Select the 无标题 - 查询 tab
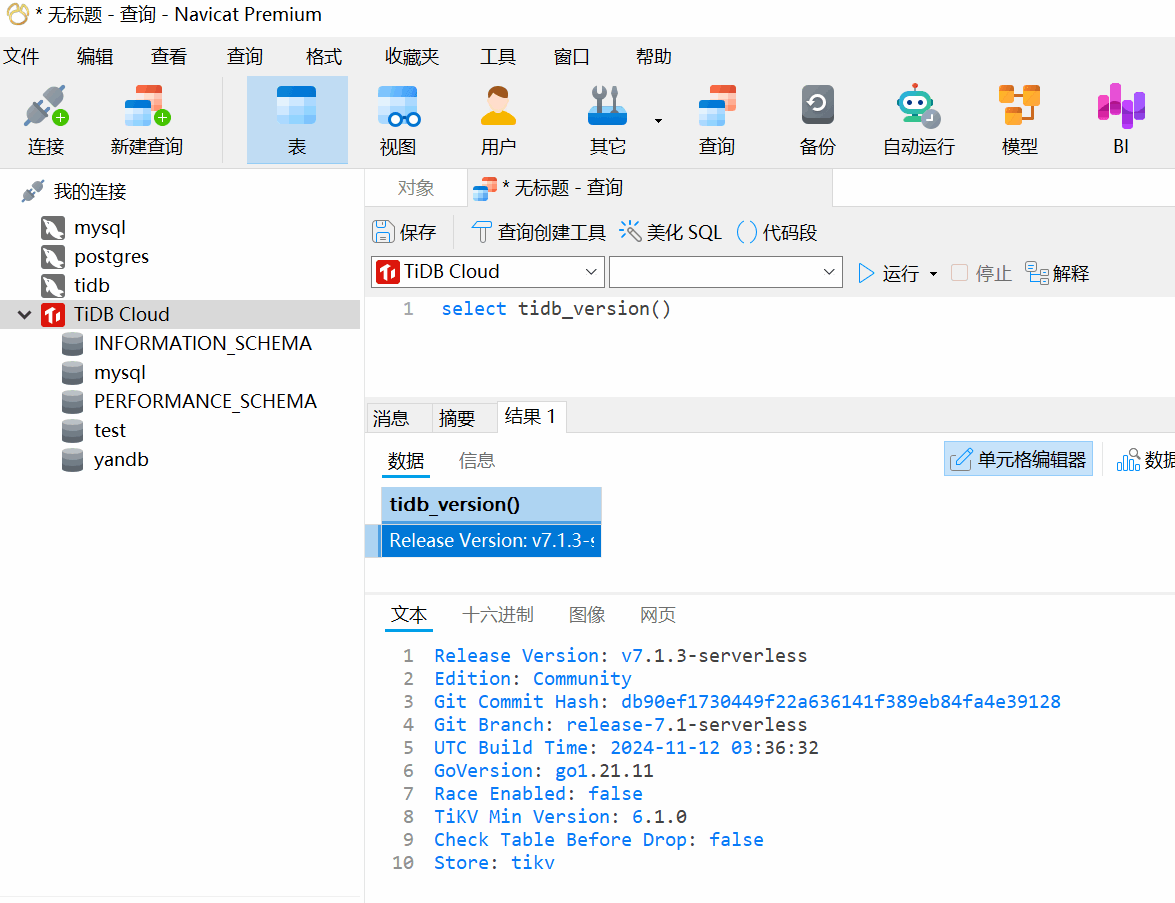 point(650,188)
